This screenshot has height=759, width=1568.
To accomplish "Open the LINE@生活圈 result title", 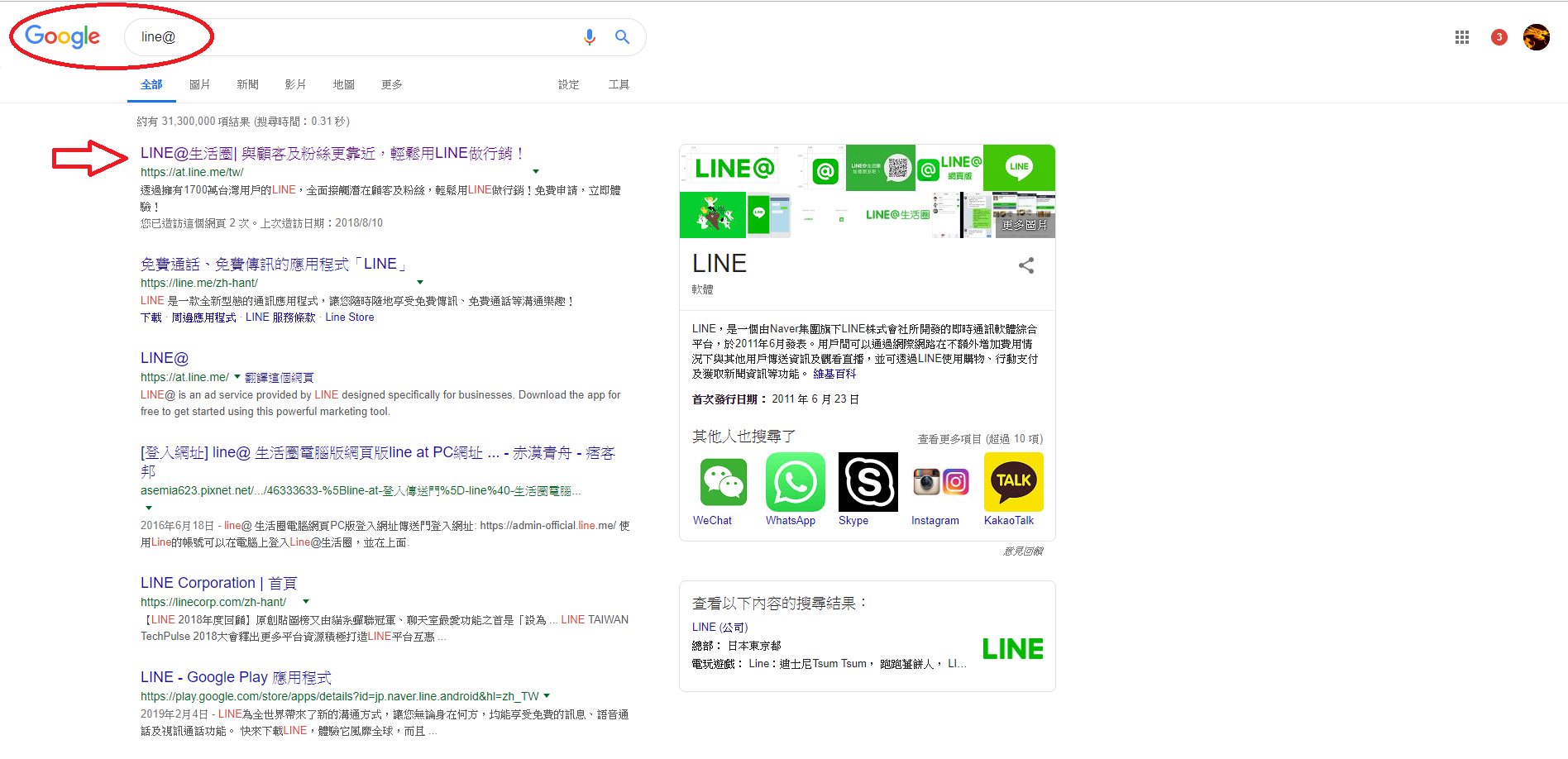I will point(332,153).
